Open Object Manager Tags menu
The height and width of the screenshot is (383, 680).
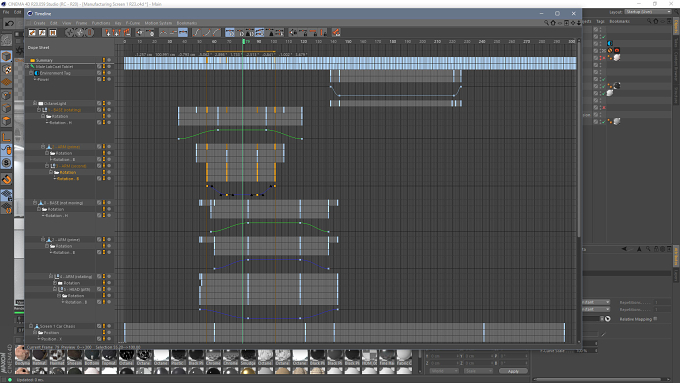[600, 21]
